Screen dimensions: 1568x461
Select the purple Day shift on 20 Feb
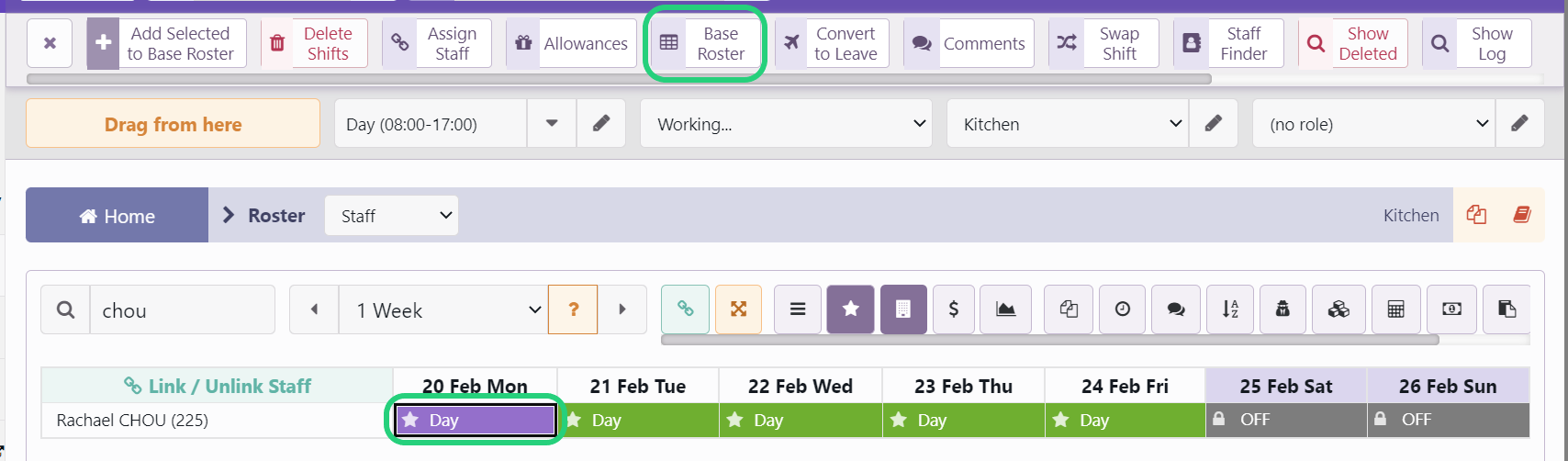point(475,420)
